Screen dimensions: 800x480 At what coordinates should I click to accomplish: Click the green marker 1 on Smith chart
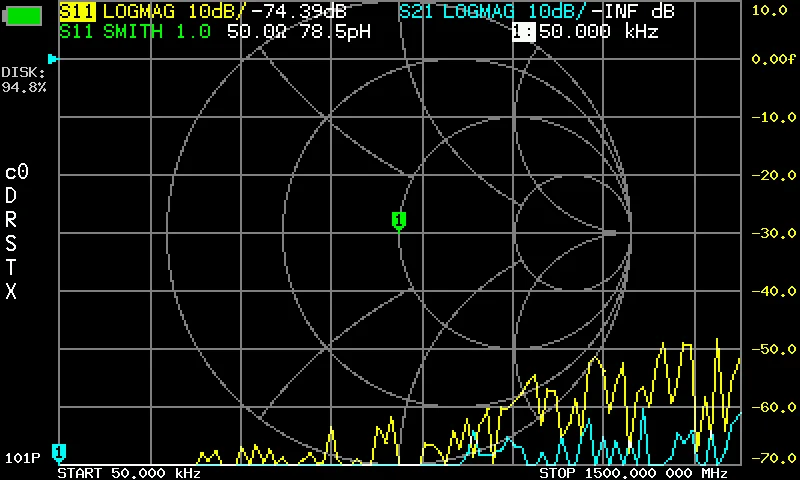(398, 221)
